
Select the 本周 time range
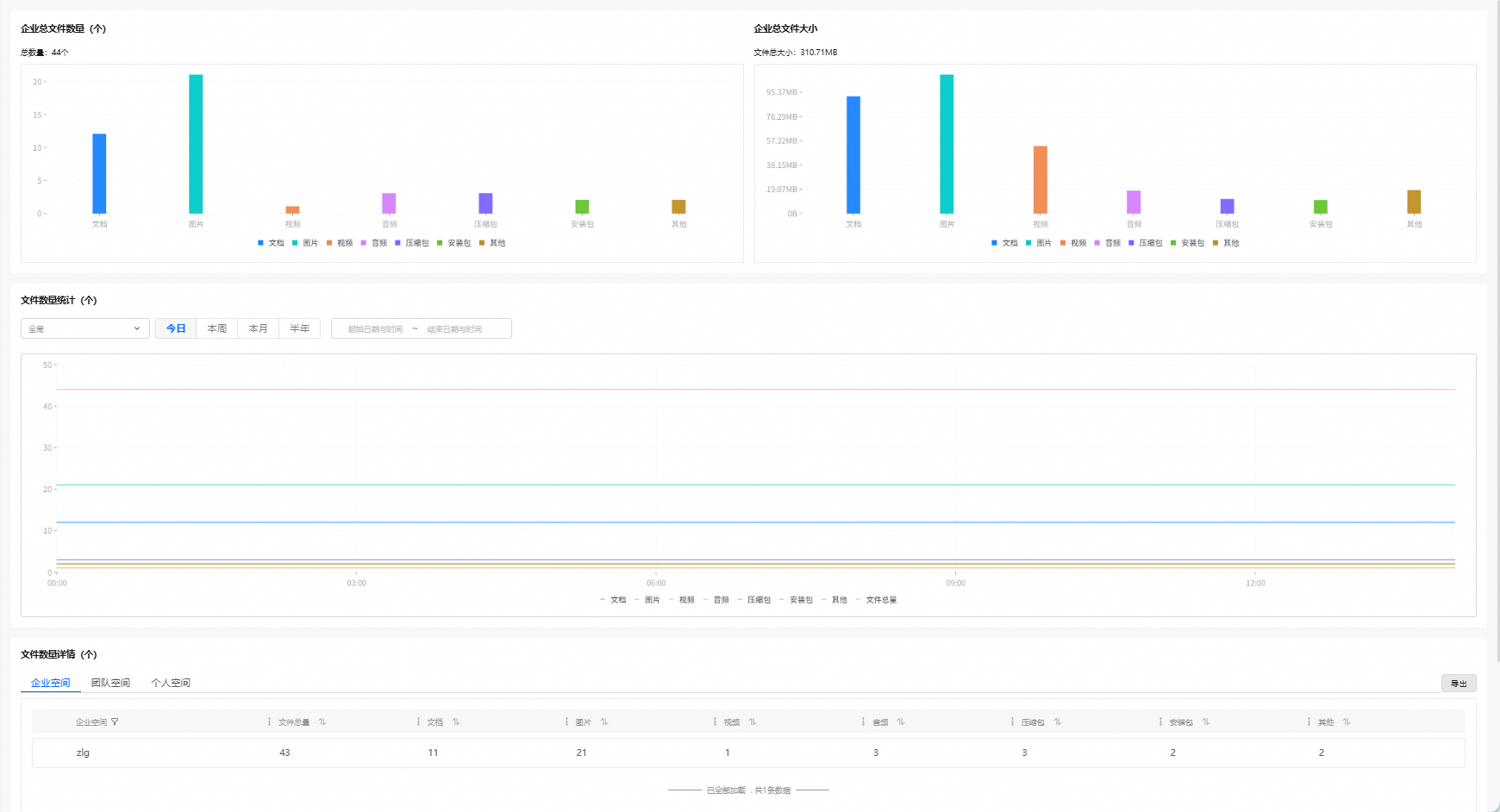click(x=217, y=328)
